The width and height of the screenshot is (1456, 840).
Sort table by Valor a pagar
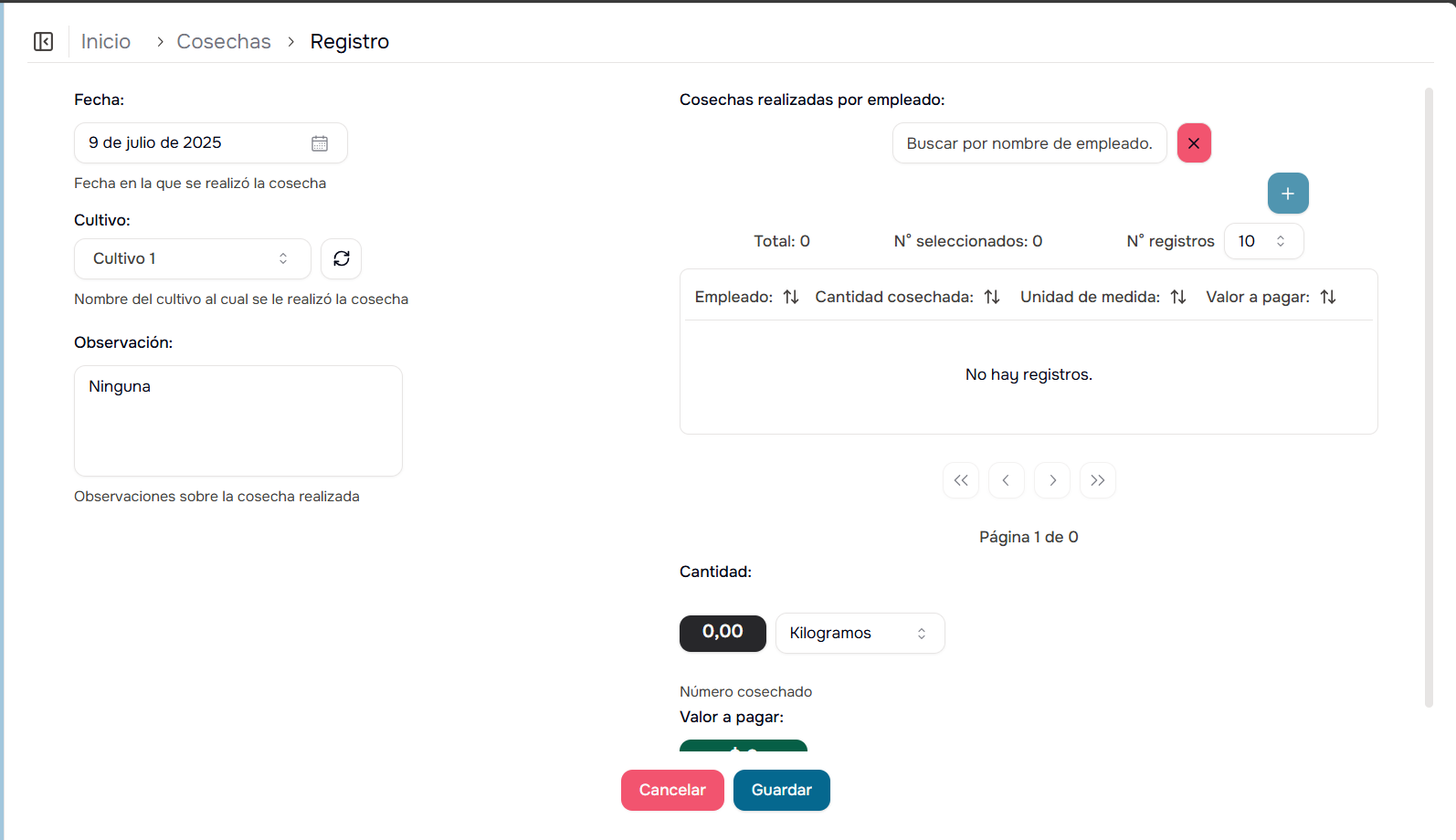click(x=1328, y=297)
